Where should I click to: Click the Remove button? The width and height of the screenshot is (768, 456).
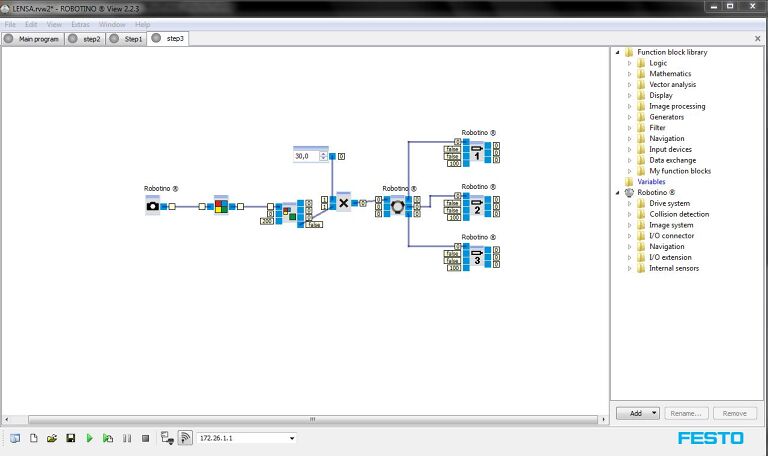[x=735, y=413]
